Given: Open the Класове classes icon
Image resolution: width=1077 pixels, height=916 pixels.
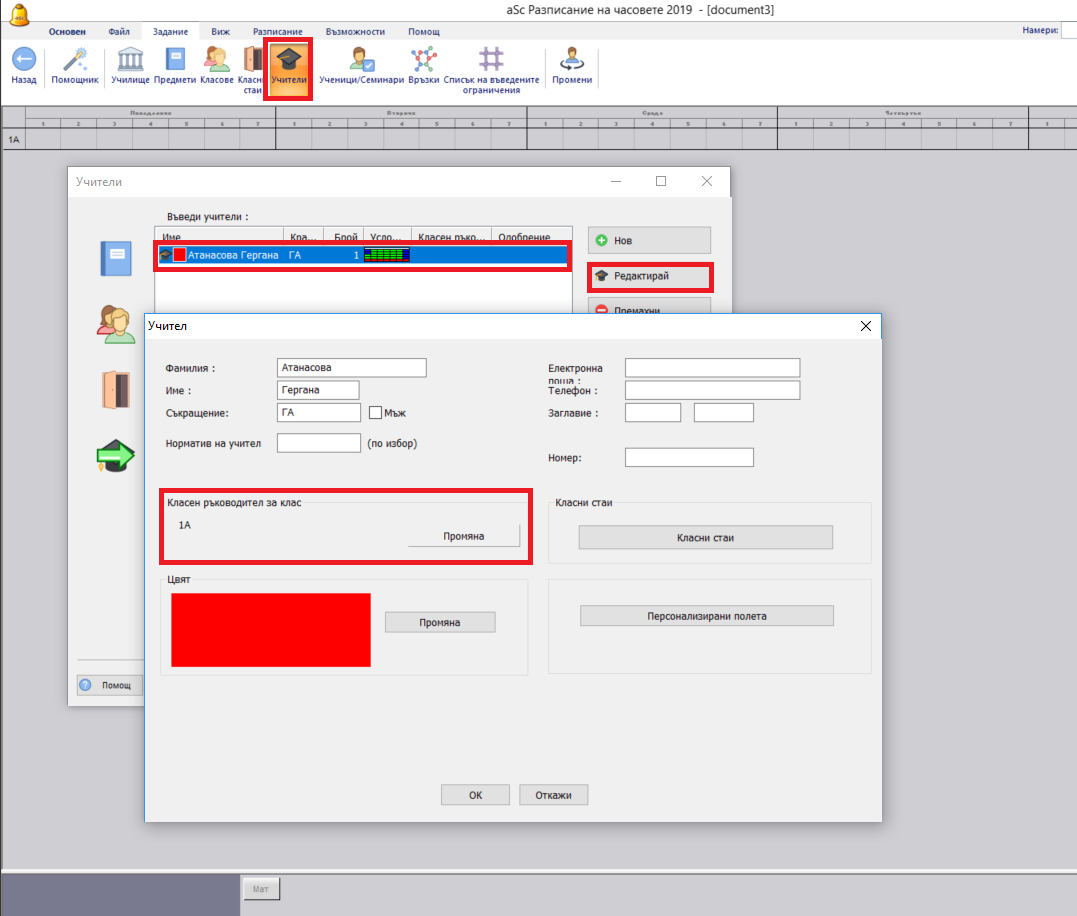Looking at the screenshot, I should pos(217,60).
